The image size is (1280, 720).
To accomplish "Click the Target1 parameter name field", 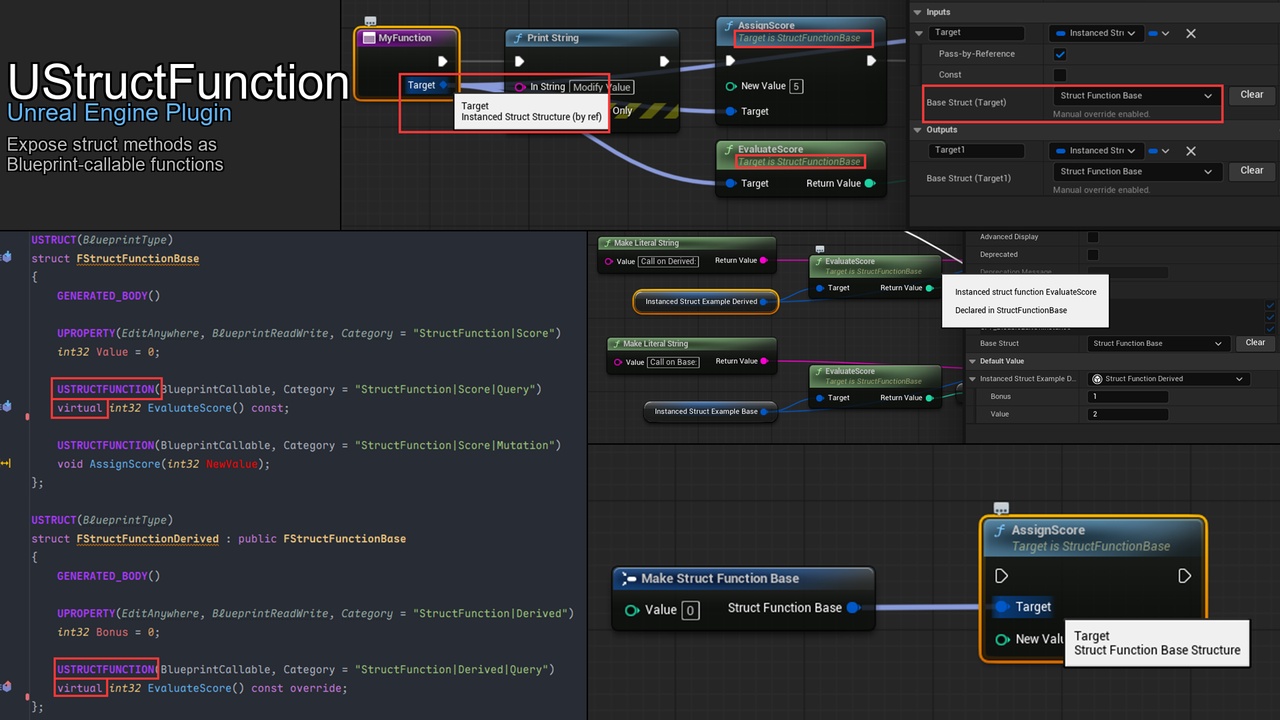I will click(x=976, y=151).
